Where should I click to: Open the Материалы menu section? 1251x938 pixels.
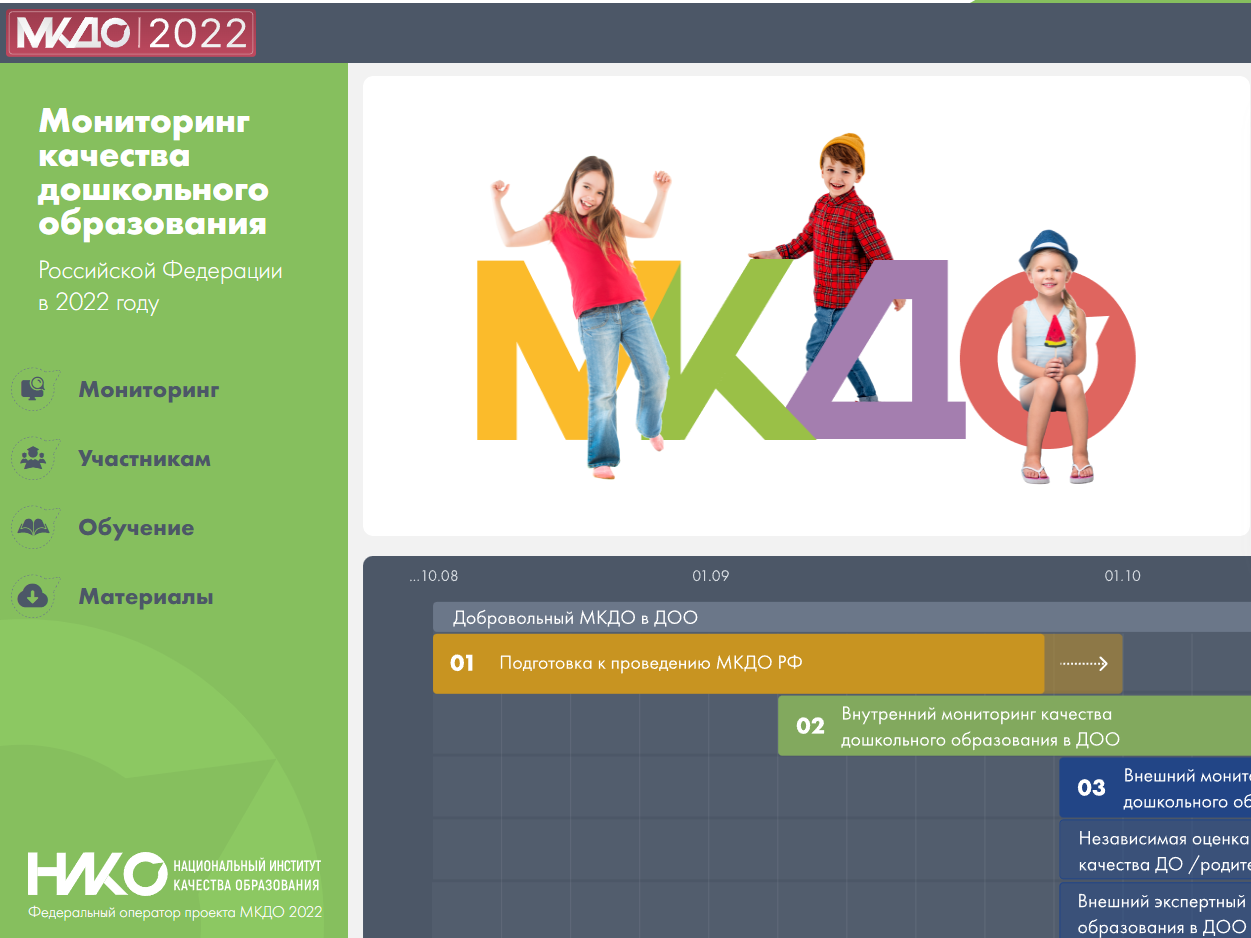(145, 597)
